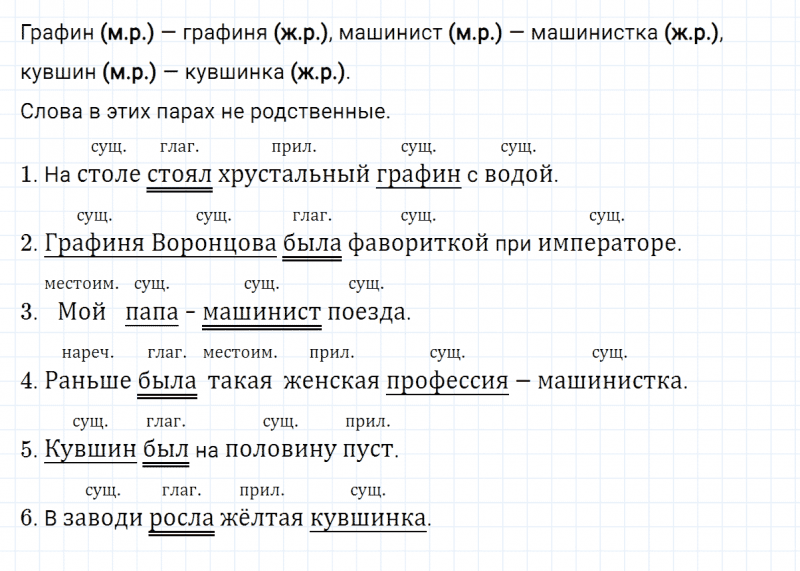
Task: Select the word 'хрустальный'
Action: 294,175
